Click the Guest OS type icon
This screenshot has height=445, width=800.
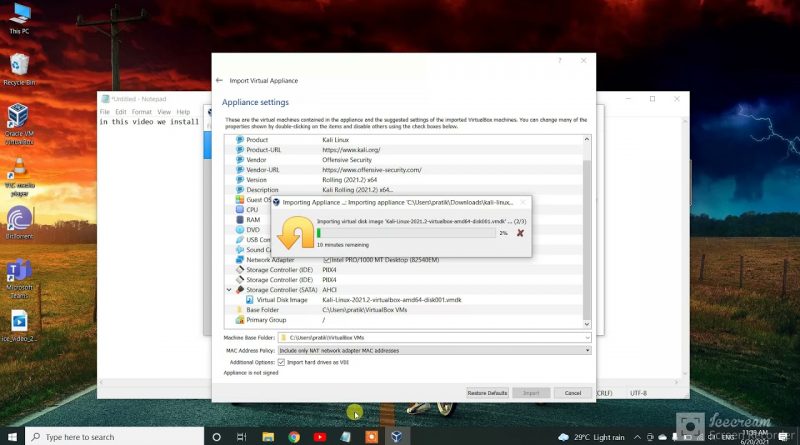(240, 200)
